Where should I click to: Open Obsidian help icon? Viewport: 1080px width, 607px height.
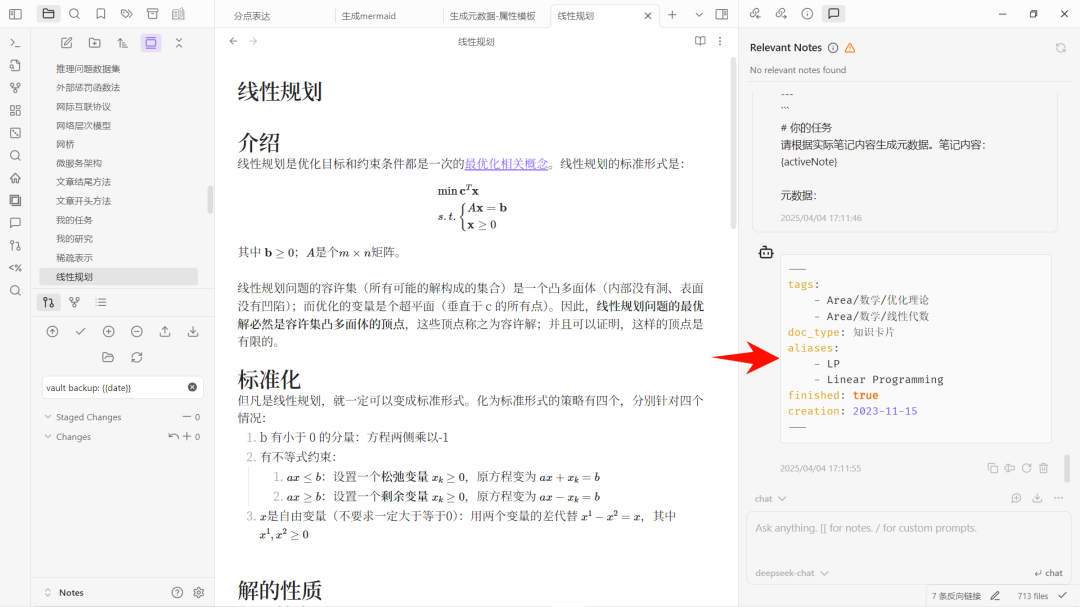(x=177, y=593)
